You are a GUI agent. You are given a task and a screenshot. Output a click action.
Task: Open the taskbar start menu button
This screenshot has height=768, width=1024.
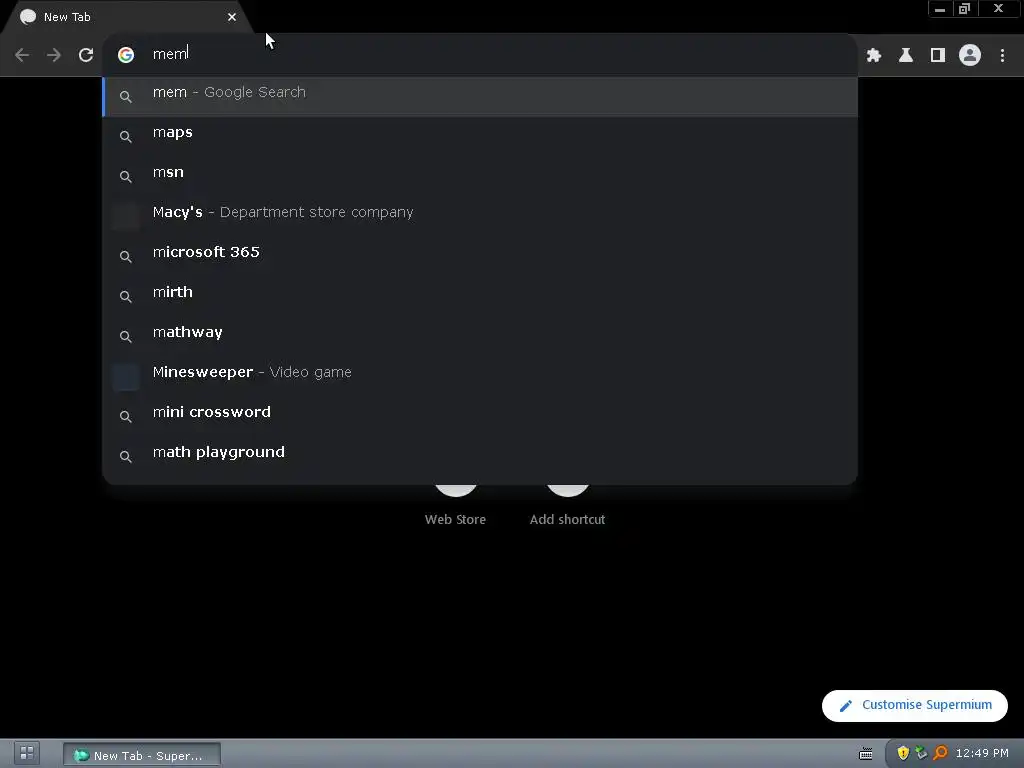point(27,753)
